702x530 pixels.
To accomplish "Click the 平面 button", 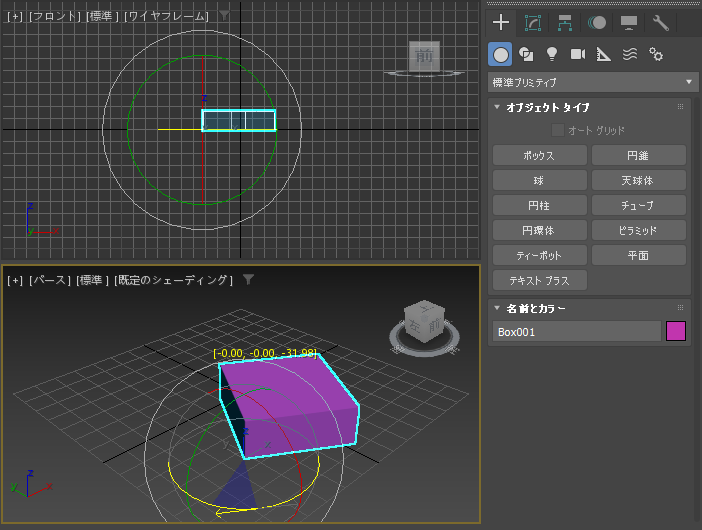I will coord(639,256).
